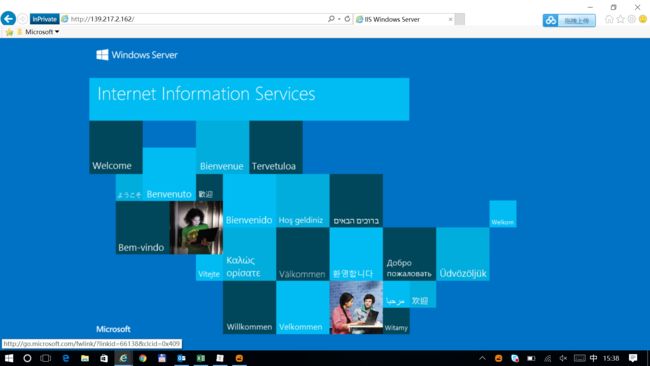This screenshot has width=650, height=366.
Task: Open the network Wi-Fi tray icon
Action: (x=548, y=358)
